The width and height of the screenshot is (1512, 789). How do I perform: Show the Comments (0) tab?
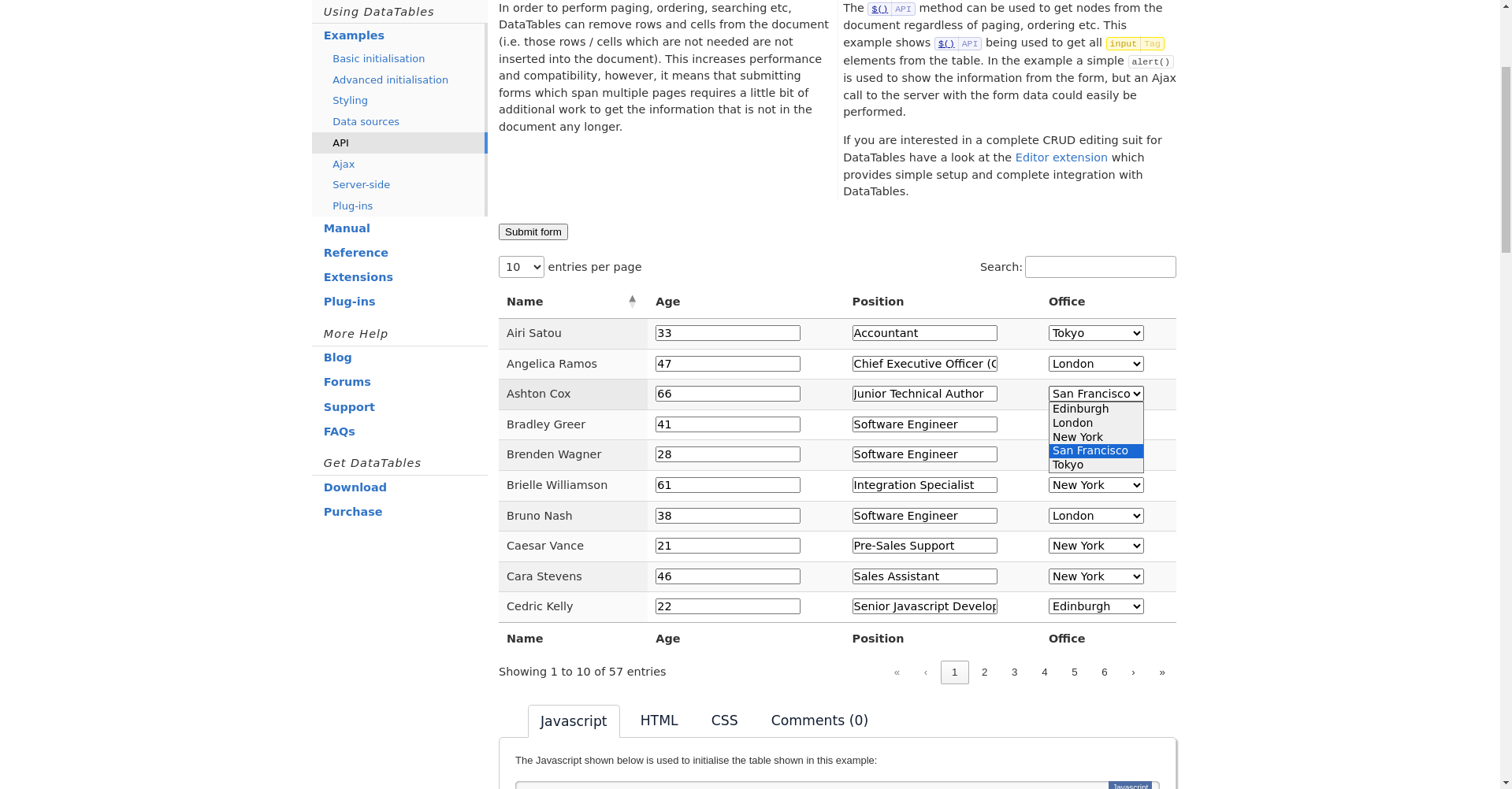pos(819,720)
